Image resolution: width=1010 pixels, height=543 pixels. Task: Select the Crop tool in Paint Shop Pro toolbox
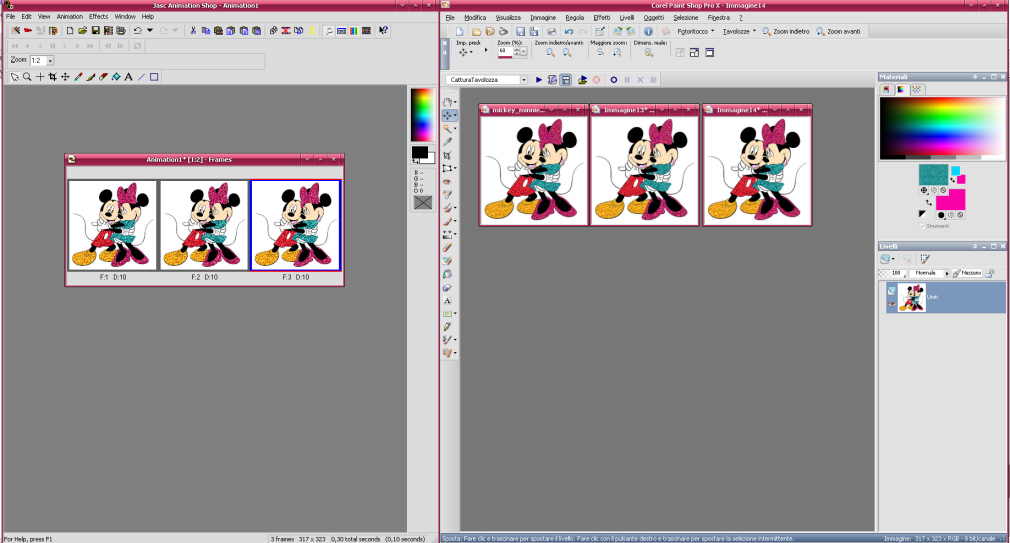tap(448, 155)
